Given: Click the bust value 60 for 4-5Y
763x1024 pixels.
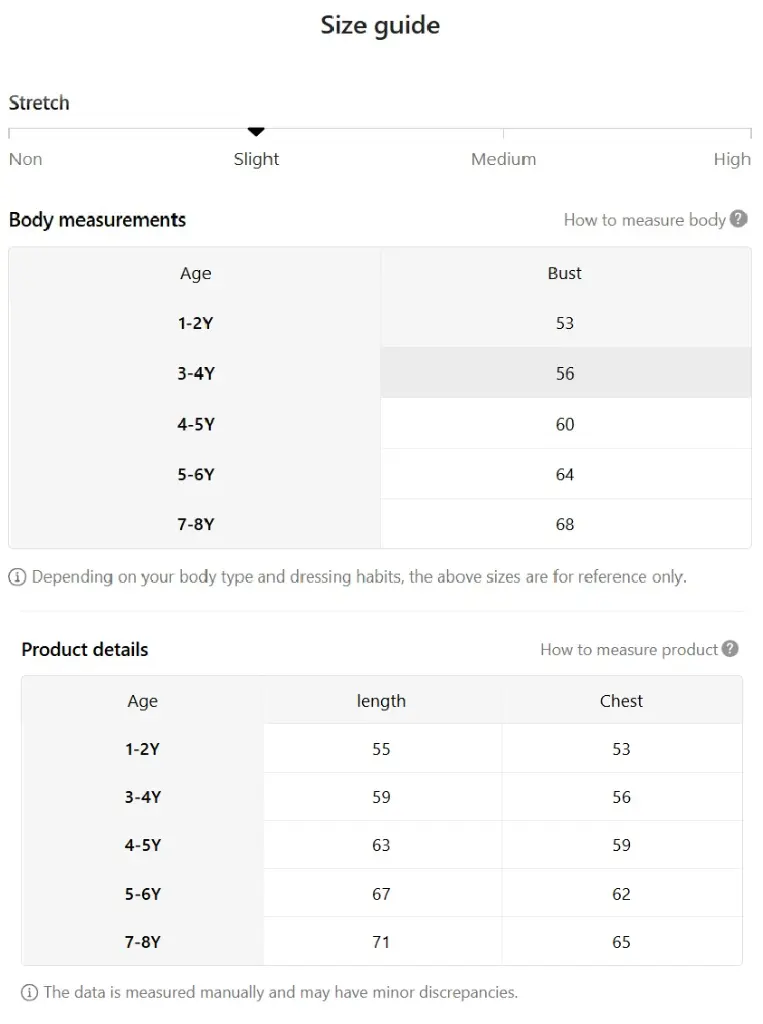Looking at the screenshot, I should click(x=565, y=424).
